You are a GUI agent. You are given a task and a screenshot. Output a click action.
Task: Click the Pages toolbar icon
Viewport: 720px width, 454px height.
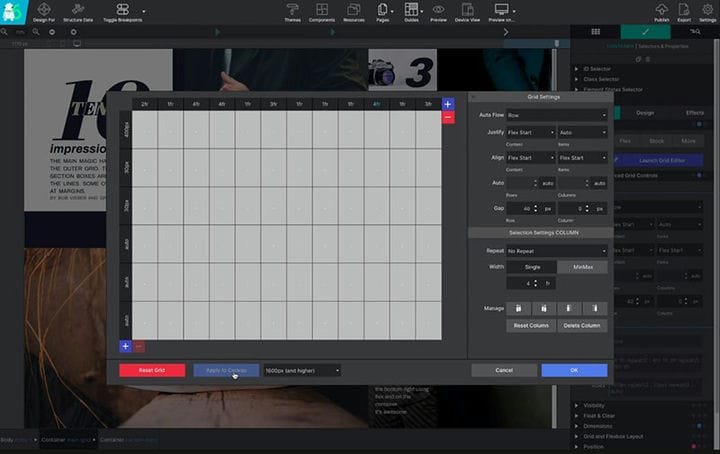[382, 9]
